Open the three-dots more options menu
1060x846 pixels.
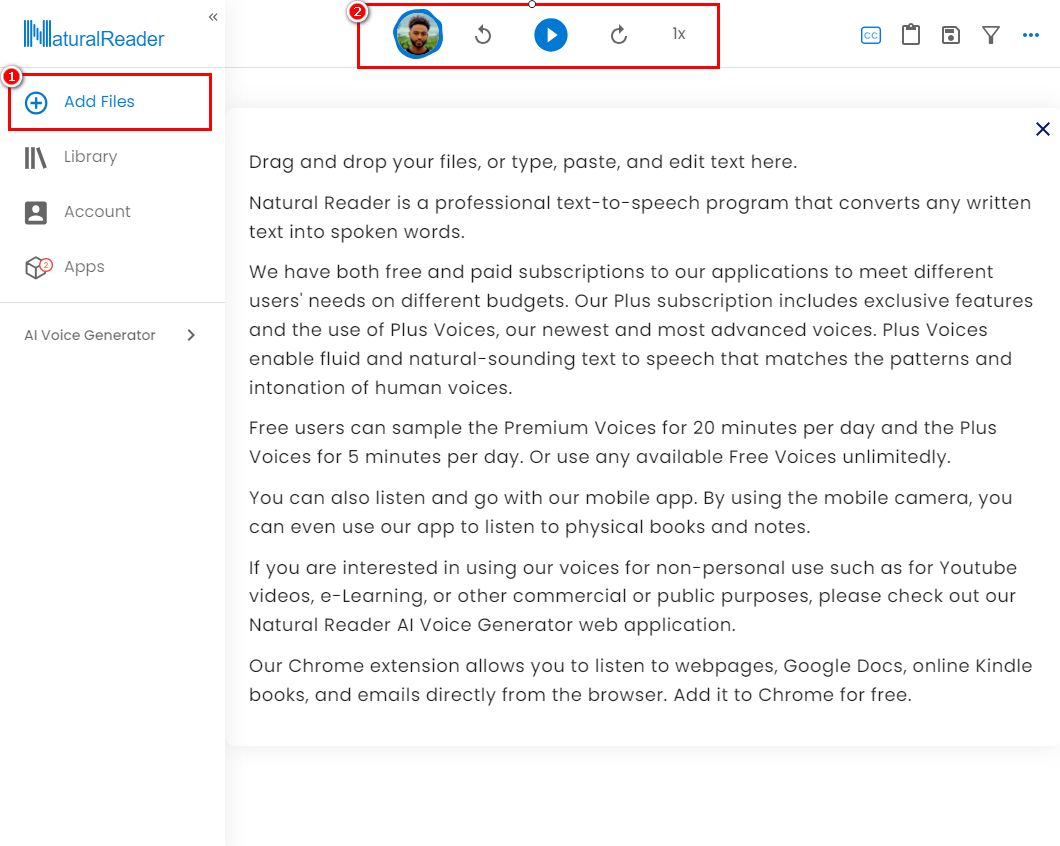coord(1030,35)
